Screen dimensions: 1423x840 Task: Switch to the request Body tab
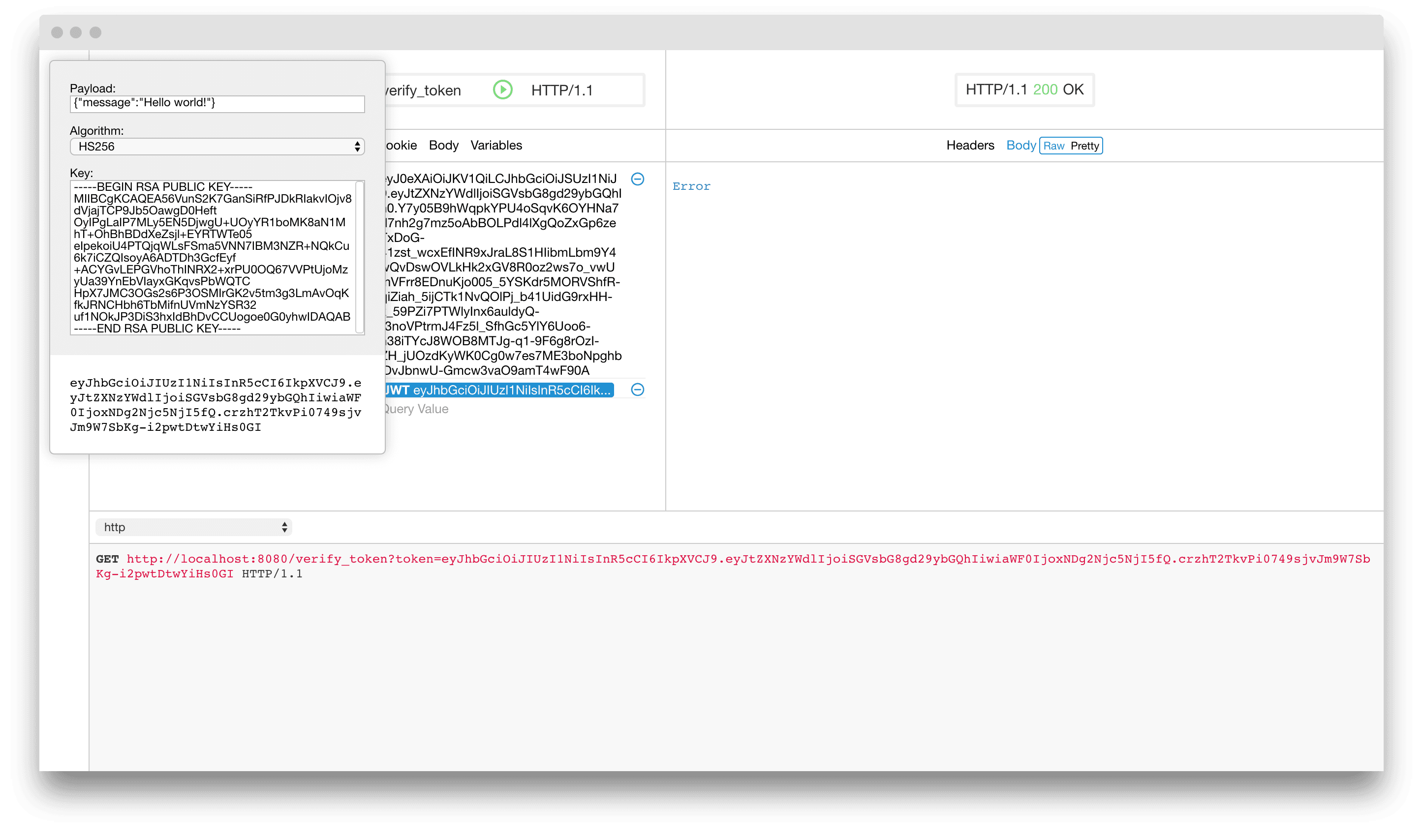(443, 146)
